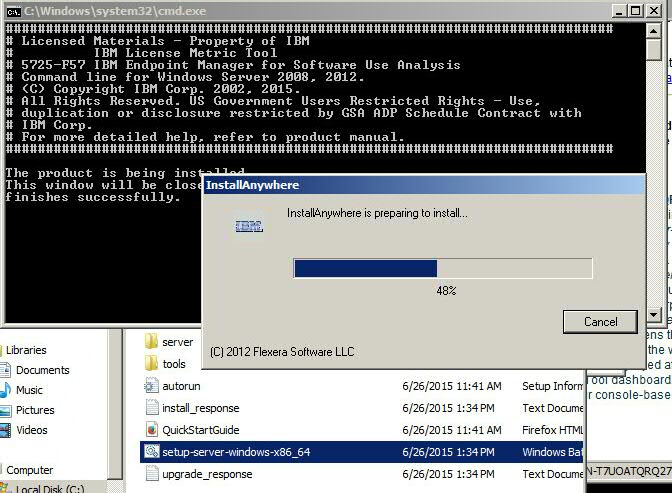Click the setup-server-windows-x86_64 batch file icon
672x493 pixels.
point(151,452)
